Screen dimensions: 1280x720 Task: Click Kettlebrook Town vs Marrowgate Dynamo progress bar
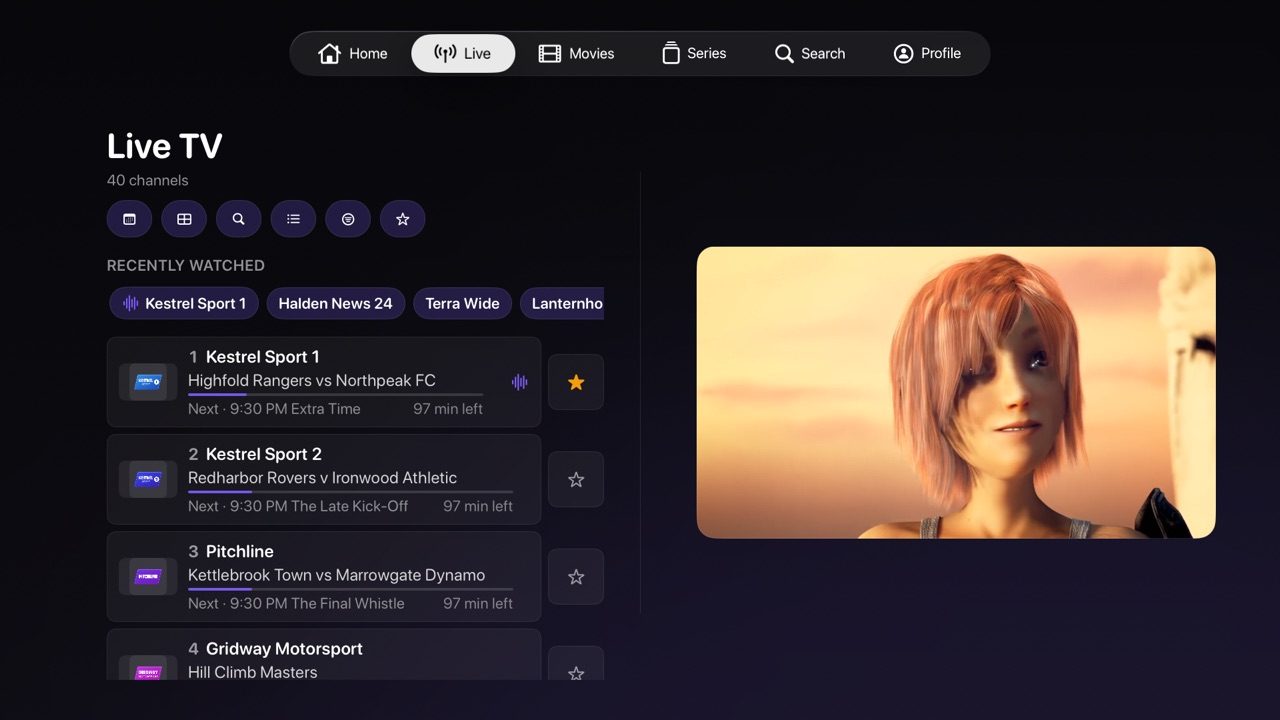351,589
